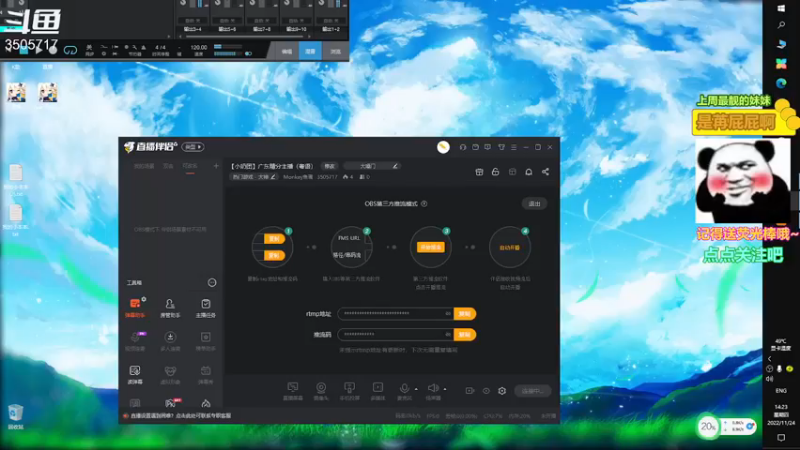Image resolution: width=800 pixels, height=450 pixels.
Task: Open help icon next to OBS第三方推流模式
Action: click(x=424, y=204)
